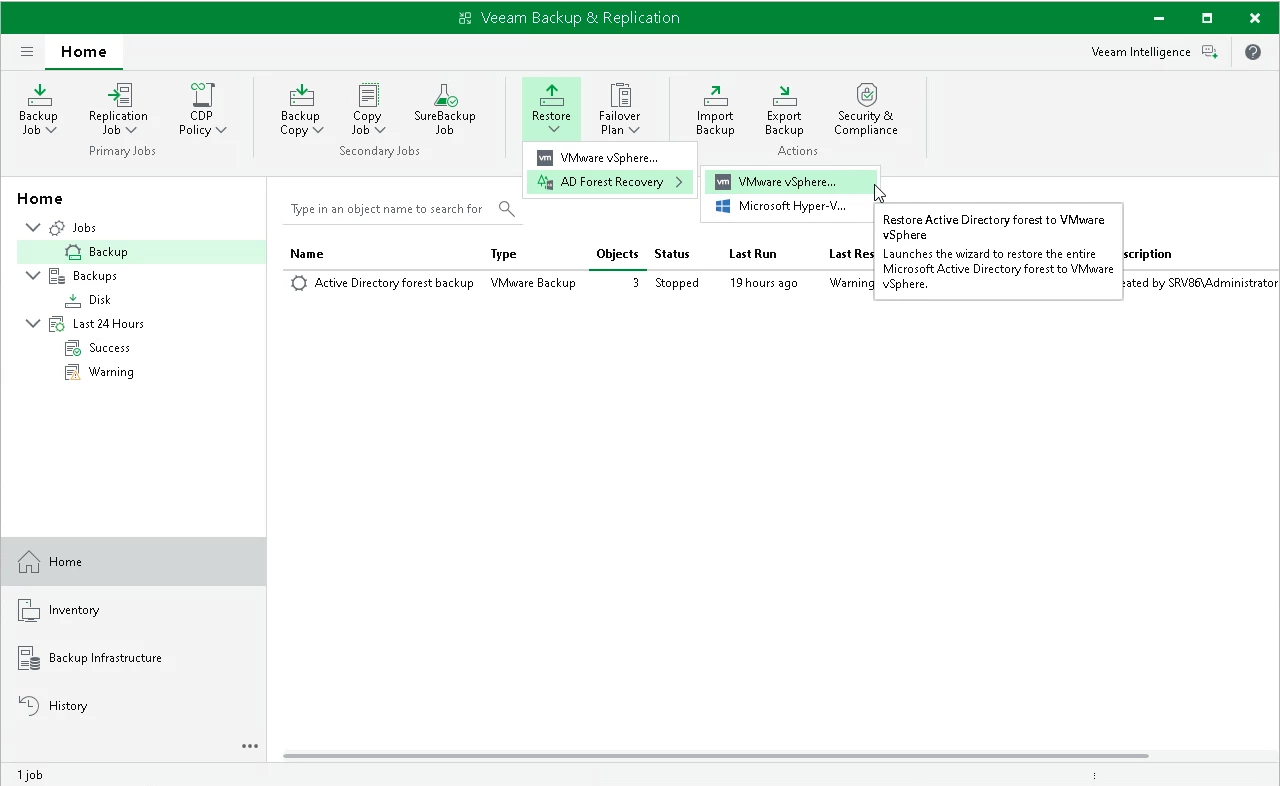Click the Success node icon in tree

(x=73, y=348)
